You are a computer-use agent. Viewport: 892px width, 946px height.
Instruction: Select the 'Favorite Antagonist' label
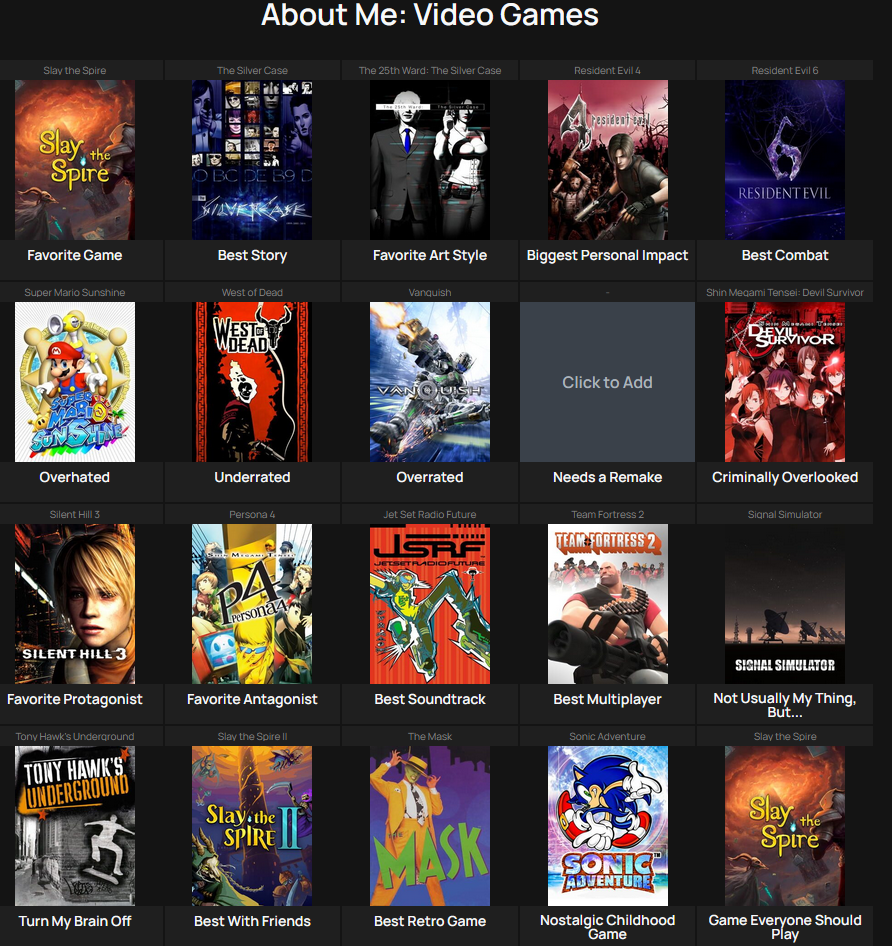click(252, 699)
